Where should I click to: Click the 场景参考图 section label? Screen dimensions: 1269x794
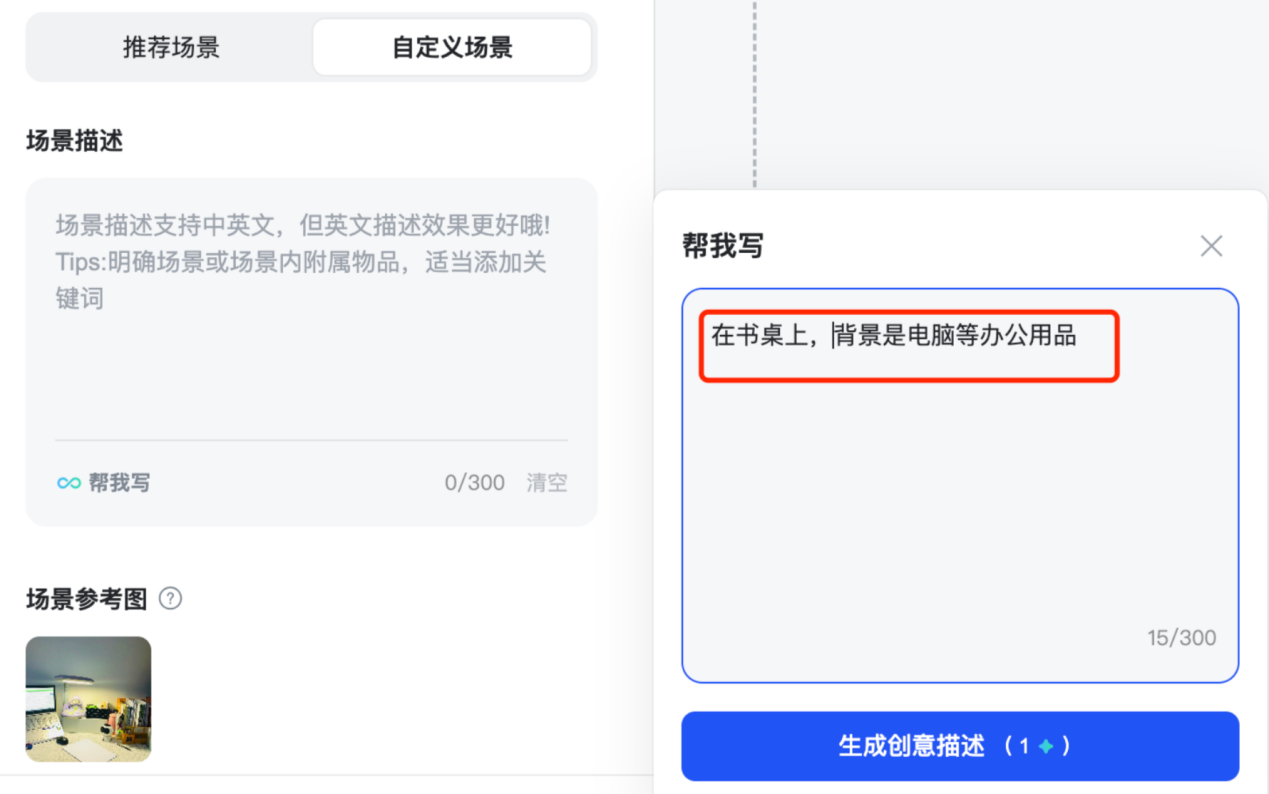(x=86, y=599)
